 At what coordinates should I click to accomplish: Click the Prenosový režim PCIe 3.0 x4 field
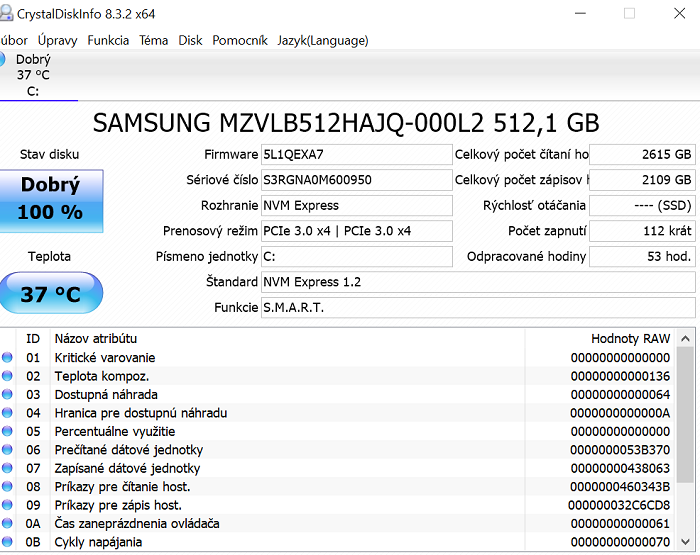(x=356, y=231)
